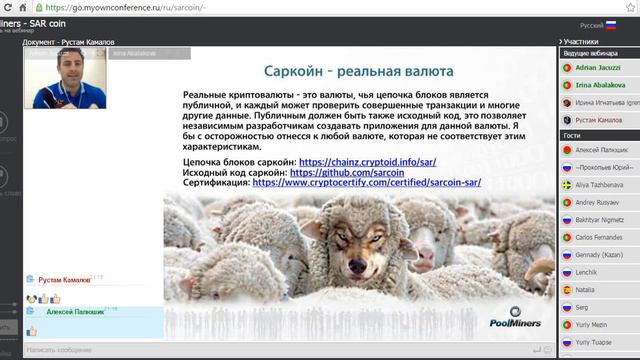640x360 pixels.
Task: Select guest Aliya Tazhbanava
Action: click(x=599, y=185)
